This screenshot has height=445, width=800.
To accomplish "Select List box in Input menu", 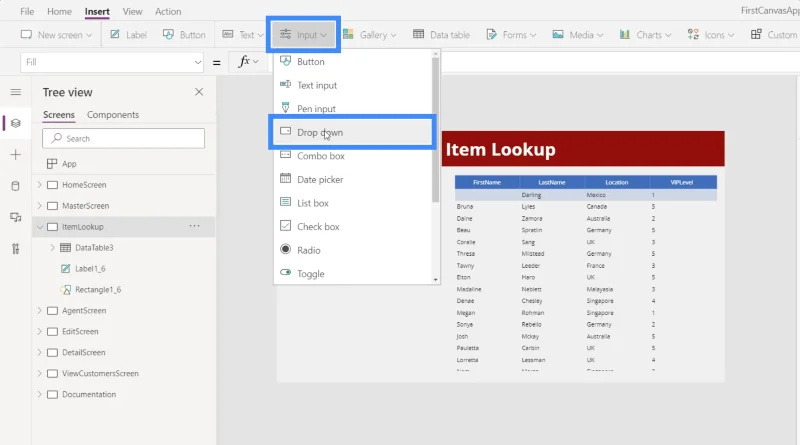I will click(x=353, y=203).
